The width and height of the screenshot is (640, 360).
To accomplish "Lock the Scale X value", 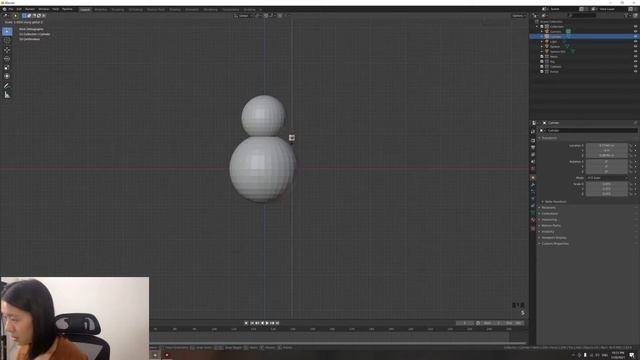I will pyautogui.click(x=631, y=184).
